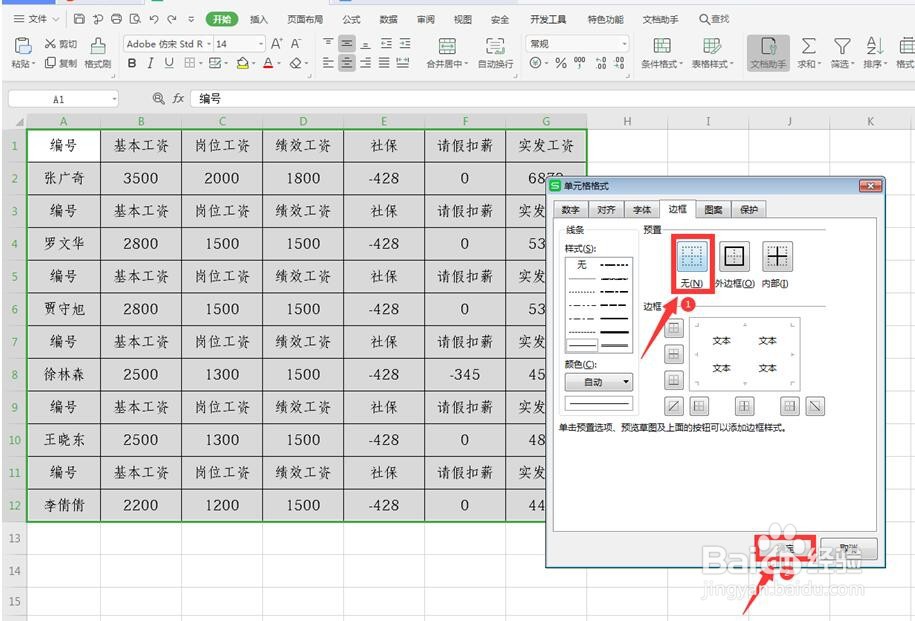The image size is (915, 621).
Task: Toggle italic text formatting
Action: click(x=151, y=63)
